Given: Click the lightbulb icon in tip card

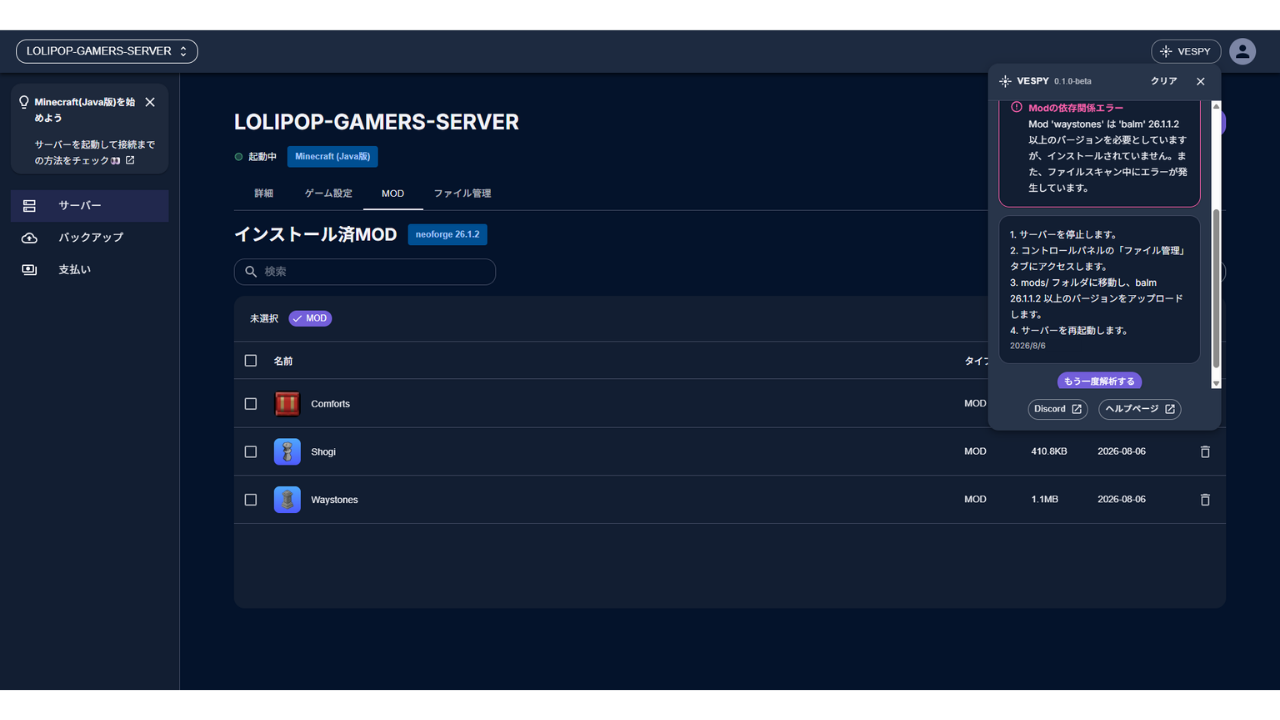Looking at the screenshot, I should pyautogui.click(x=24, y=102).
